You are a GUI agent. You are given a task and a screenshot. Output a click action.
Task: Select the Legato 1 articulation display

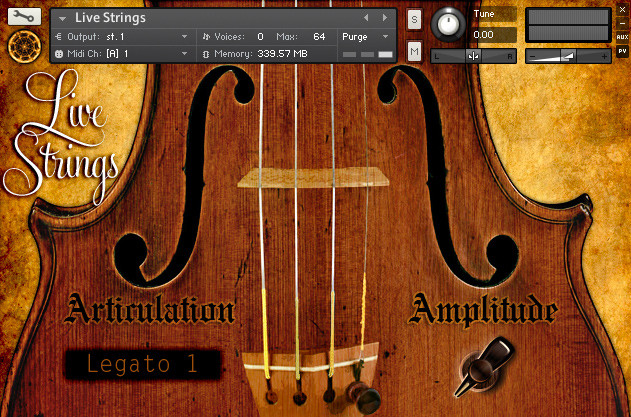(143, 364)
